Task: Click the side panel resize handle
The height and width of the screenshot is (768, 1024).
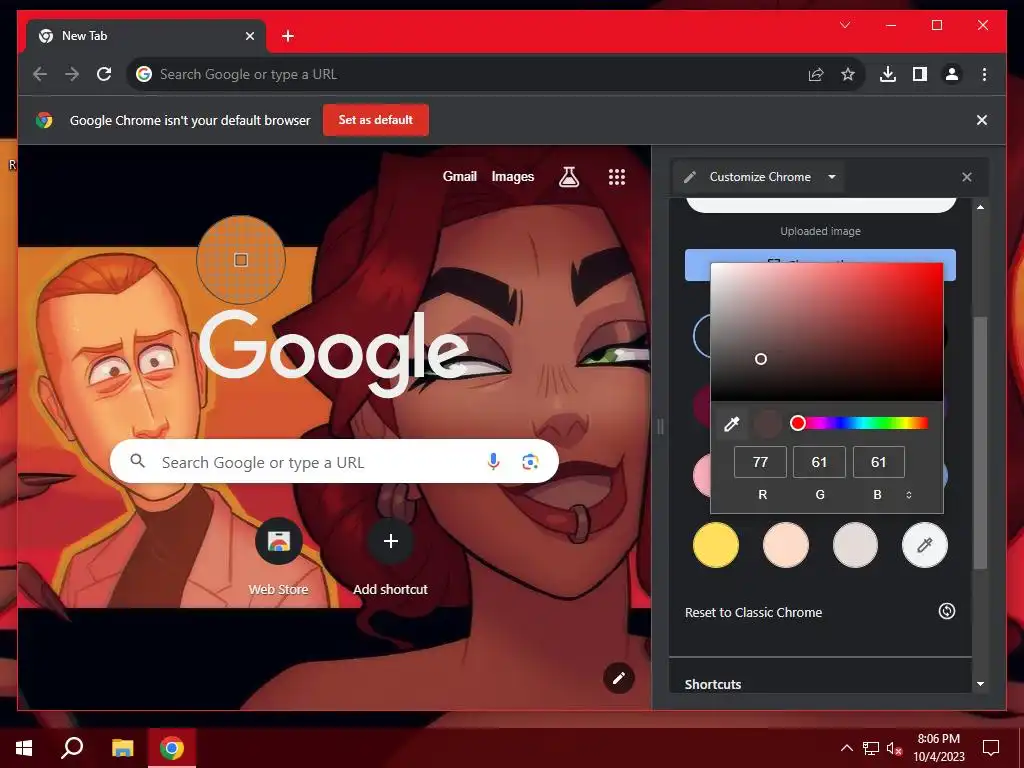Action: (x=660, y=426)
